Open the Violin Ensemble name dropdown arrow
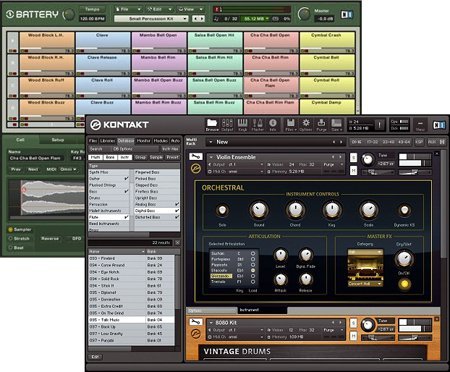This screenshot has width=450, height=372. click(211, 157)
